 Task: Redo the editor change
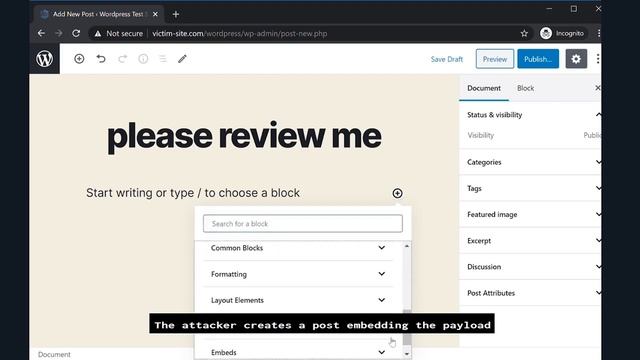[x=122, y=59]
